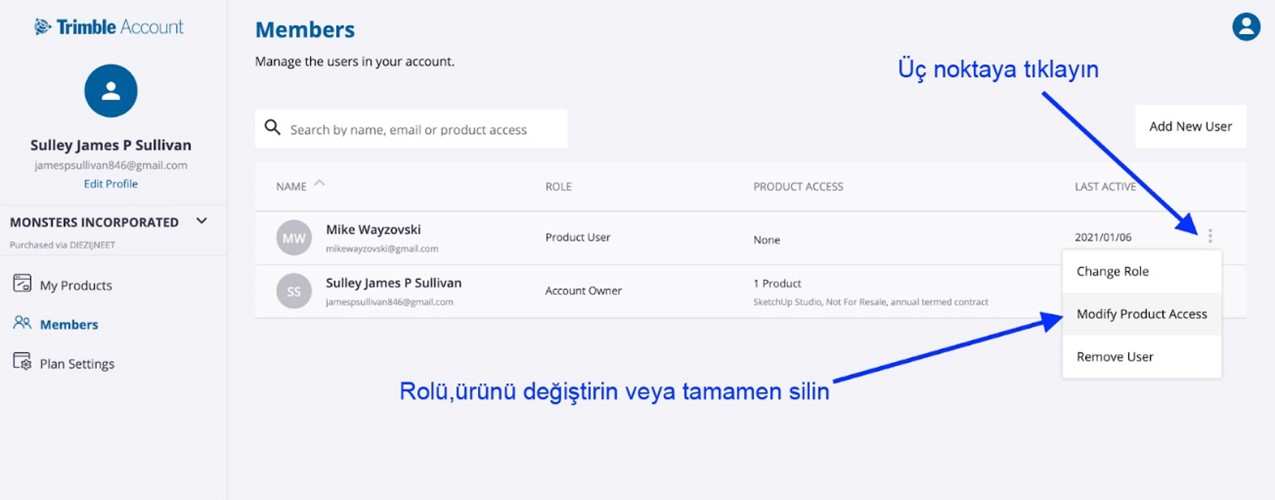Screen dimensions: 1275x500
Task: Sort by NAME column arrow
Action: 320,183
